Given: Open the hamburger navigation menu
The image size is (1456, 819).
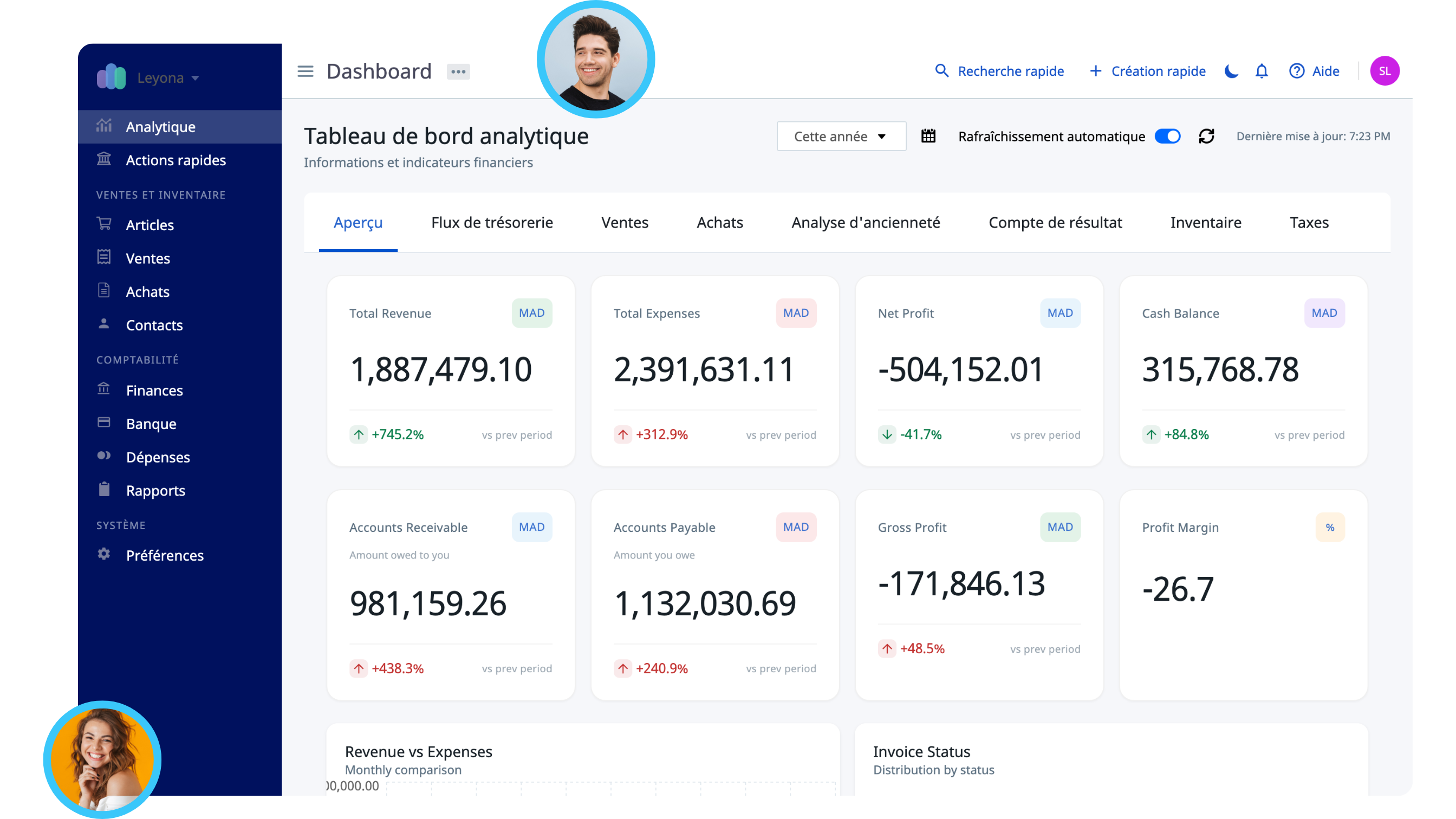Looking at the screenshot, I should click(x=305, y=71).
